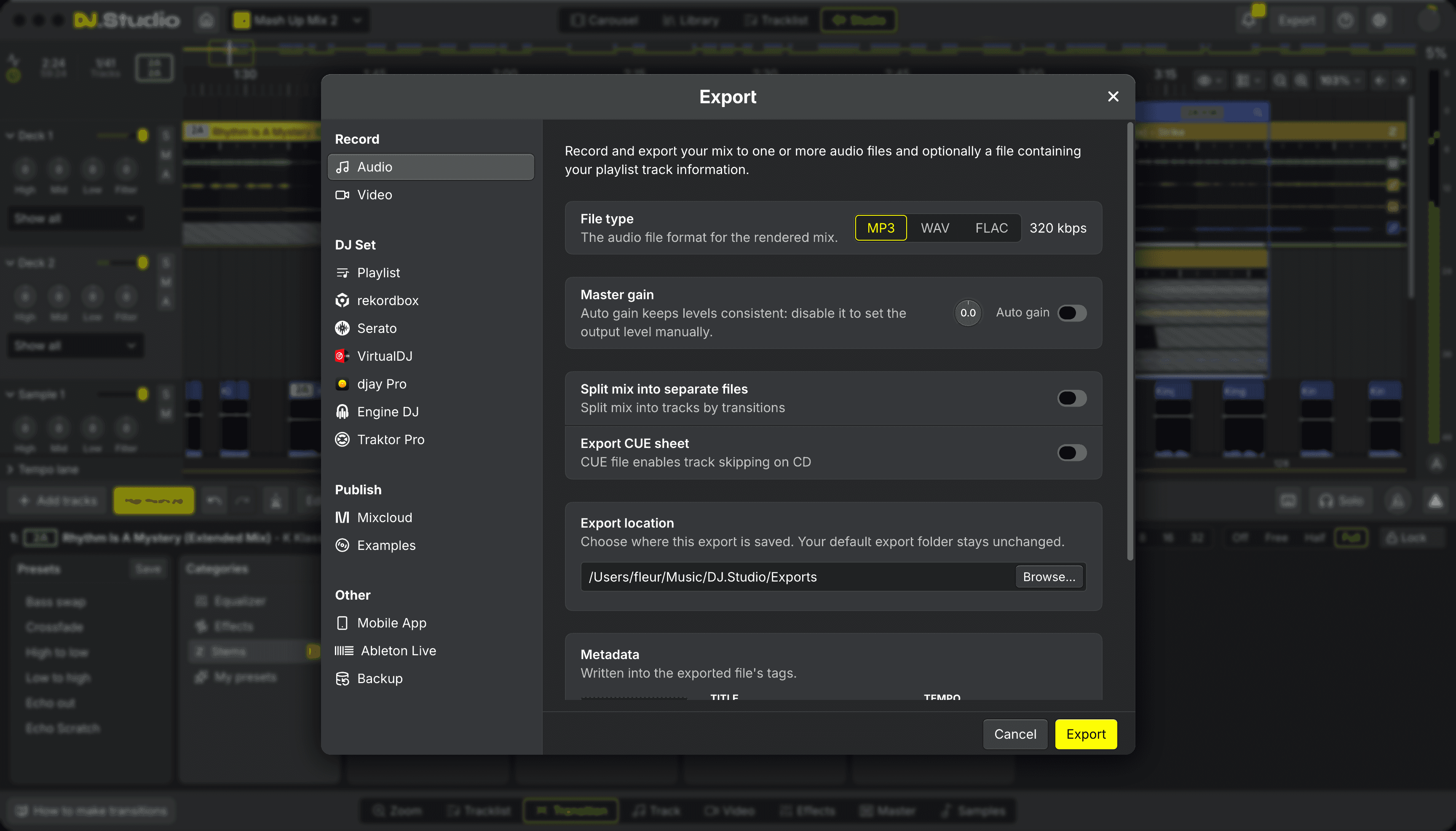
Task: Switch to the Library tab
Action: click(x=691, y=21)
